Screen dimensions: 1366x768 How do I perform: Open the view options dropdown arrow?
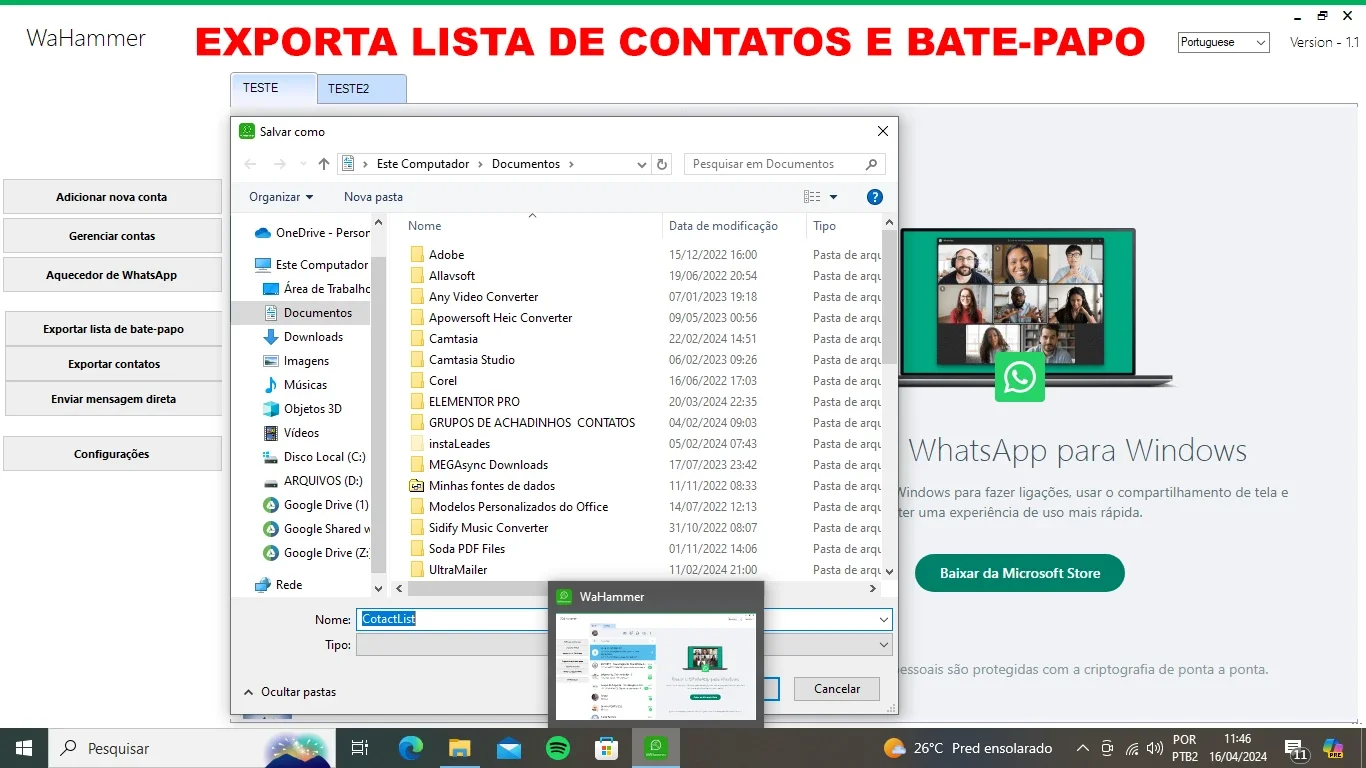click(x=833, y=197)
